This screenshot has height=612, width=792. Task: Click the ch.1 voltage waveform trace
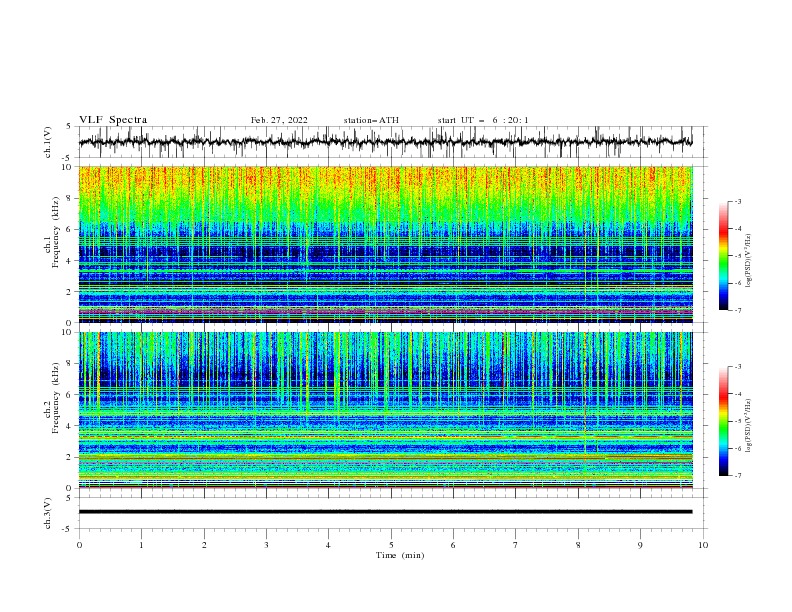385,142
